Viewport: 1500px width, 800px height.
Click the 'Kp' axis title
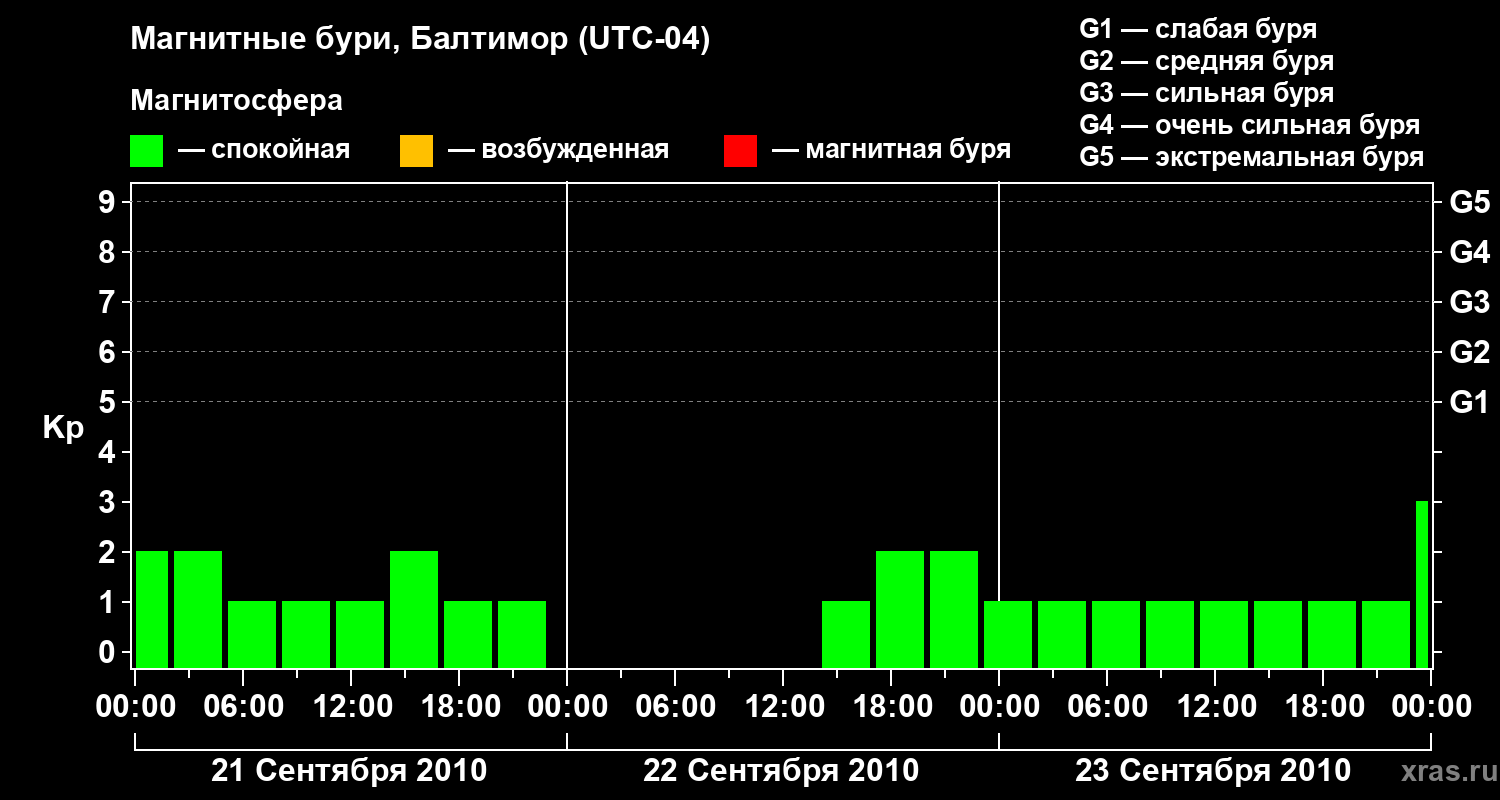click(x=63, y=428)
